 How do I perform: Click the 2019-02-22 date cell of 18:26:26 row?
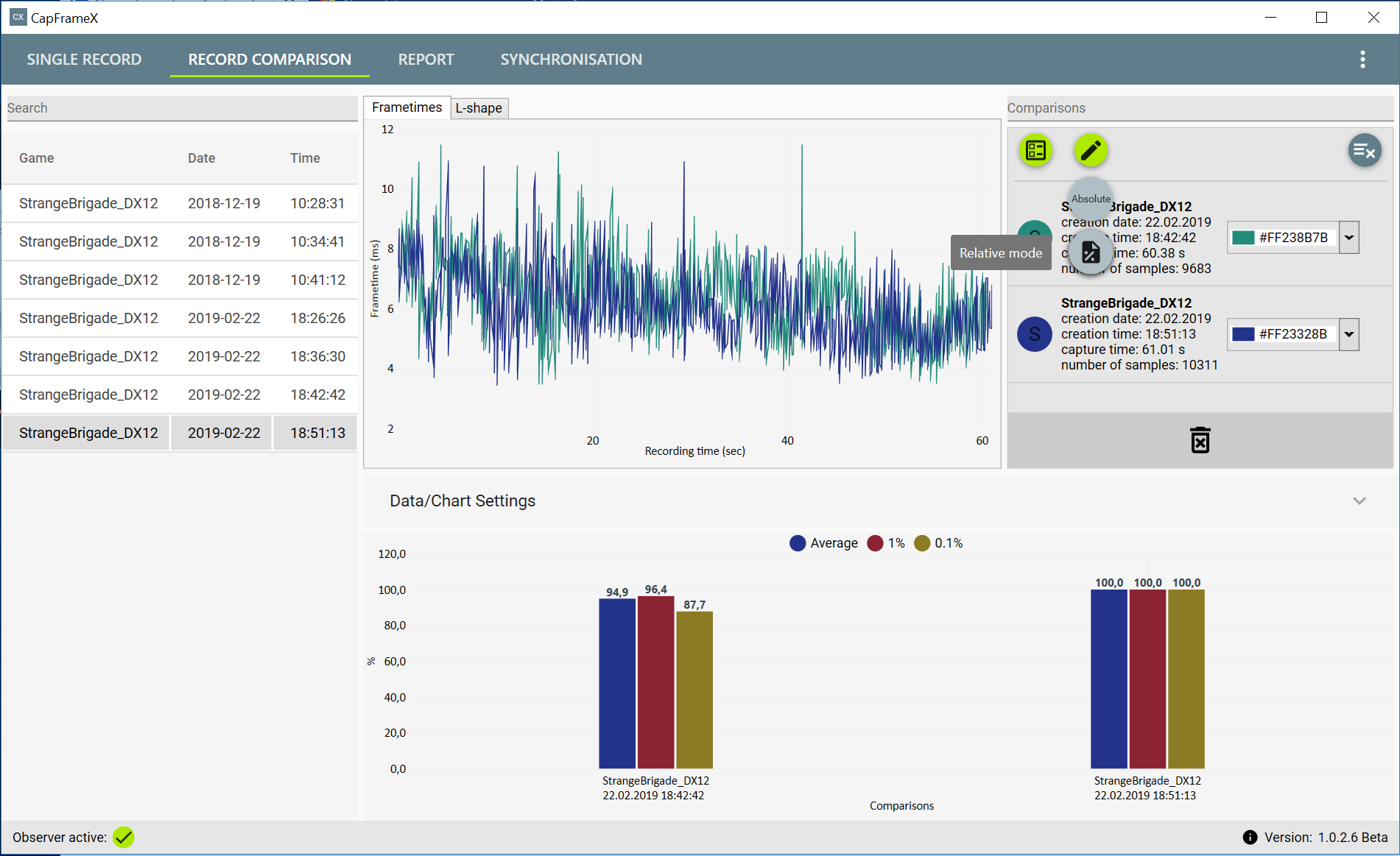(224, 318)
